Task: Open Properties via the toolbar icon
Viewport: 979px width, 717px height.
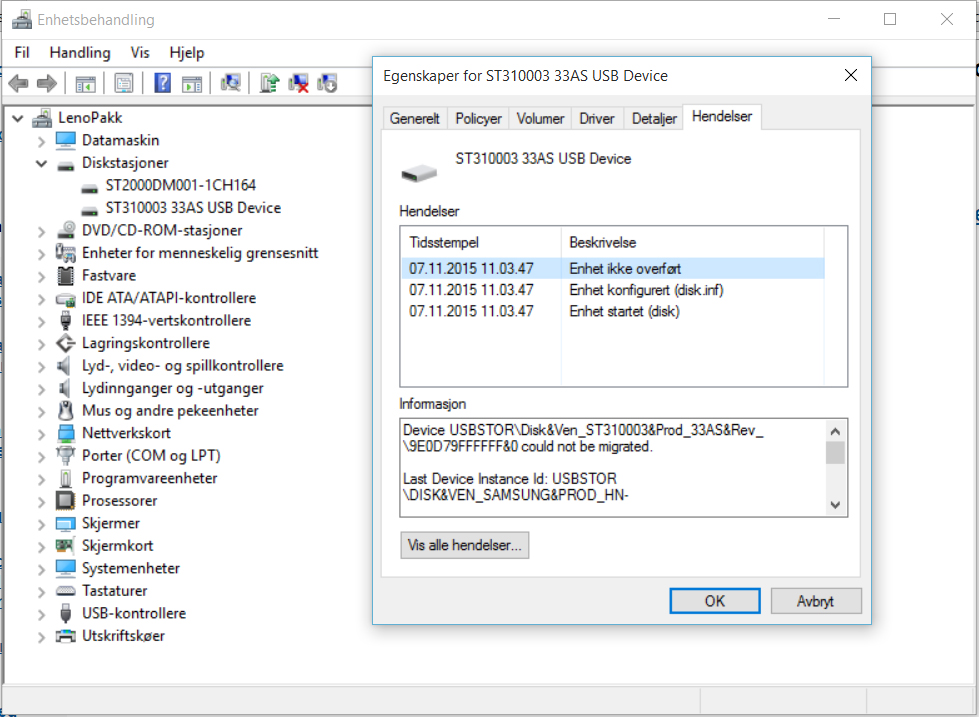Action: [x=124, y=82]
